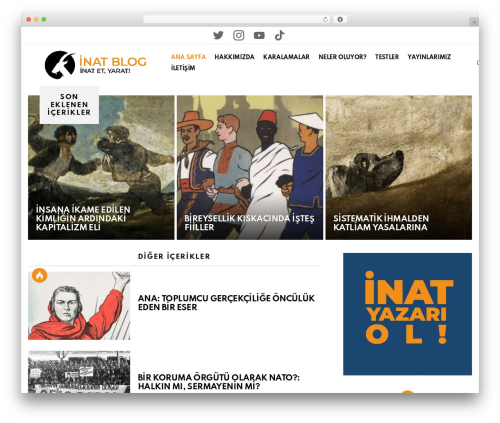The height and width of the screenshot is (423, 500).
Task: Click the İnat Et, Yarat! tagline
Action: coord(105,71)
